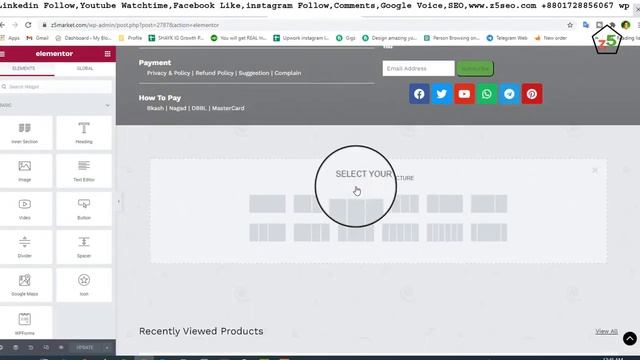640x360 pixels.
Task: Open the Privacy & Policy link
Action: point(168,73)
